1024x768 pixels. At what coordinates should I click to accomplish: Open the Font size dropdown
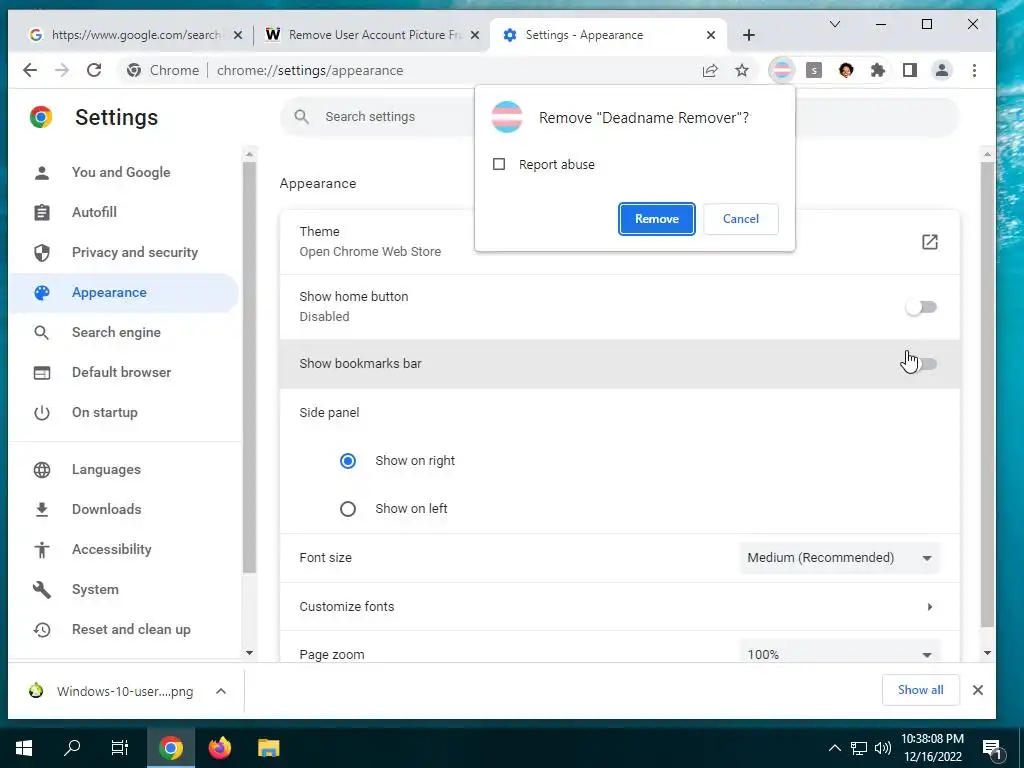(x=840, y=558)
